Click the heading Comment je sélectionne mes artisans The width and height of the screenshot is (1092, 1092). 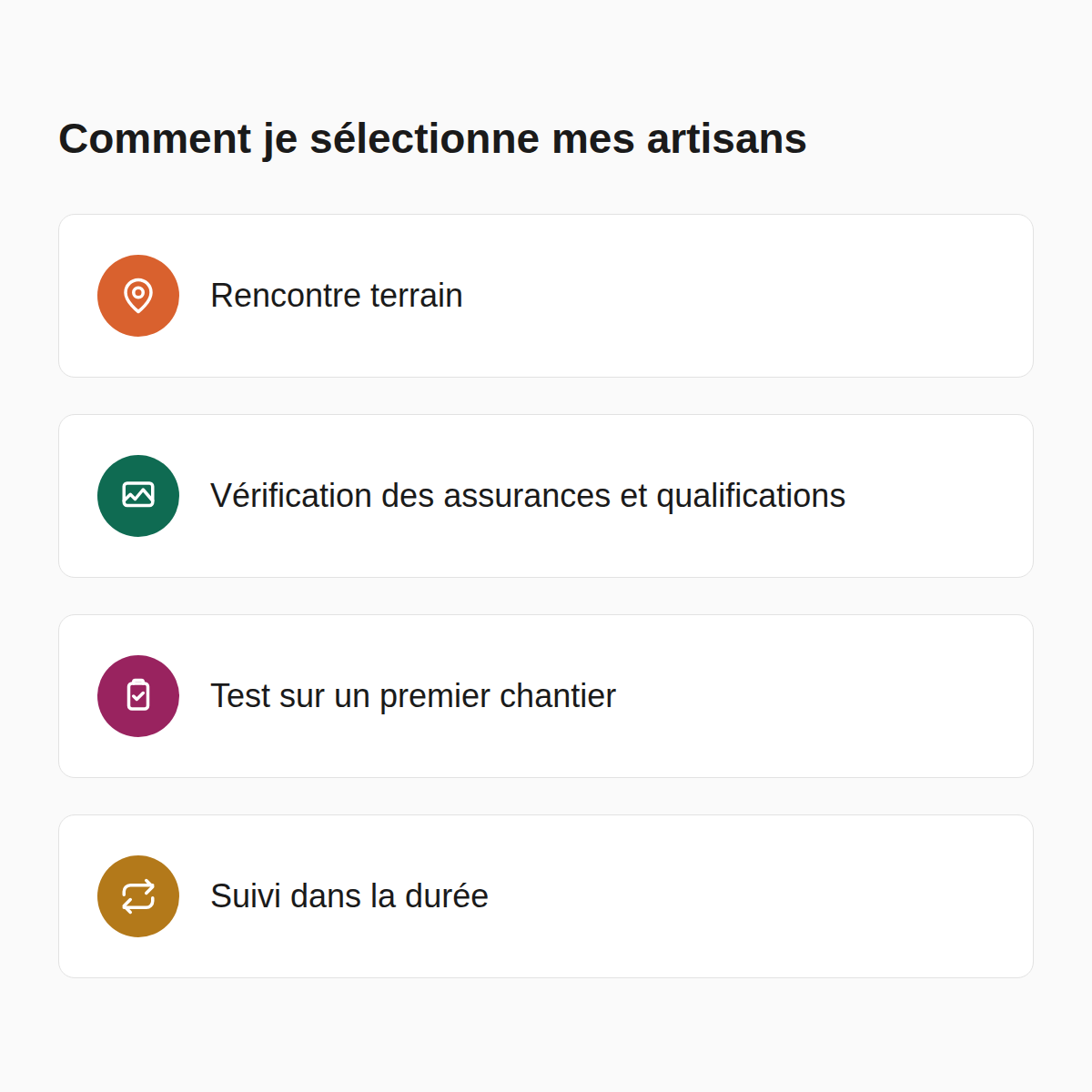pyautogui.click(x=432, y=139)
